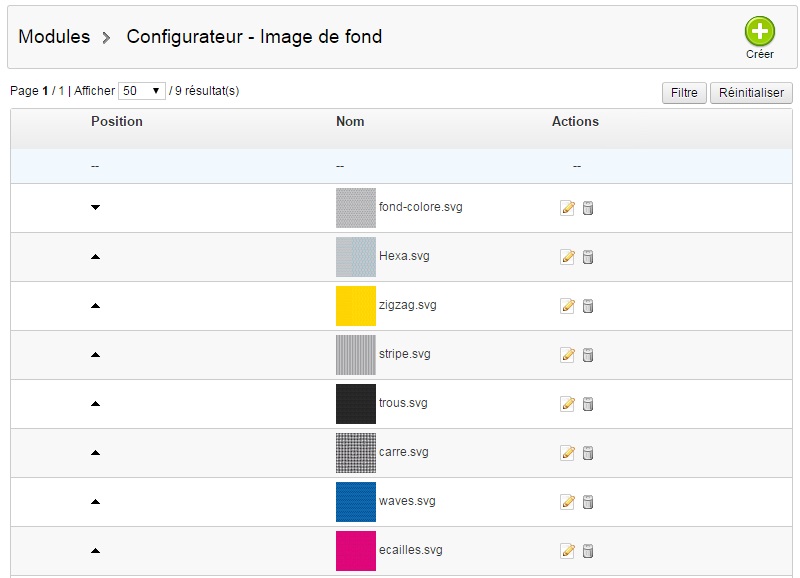Sort by Nom column header
Screen dimensions: 800x578
pos(350,121)
